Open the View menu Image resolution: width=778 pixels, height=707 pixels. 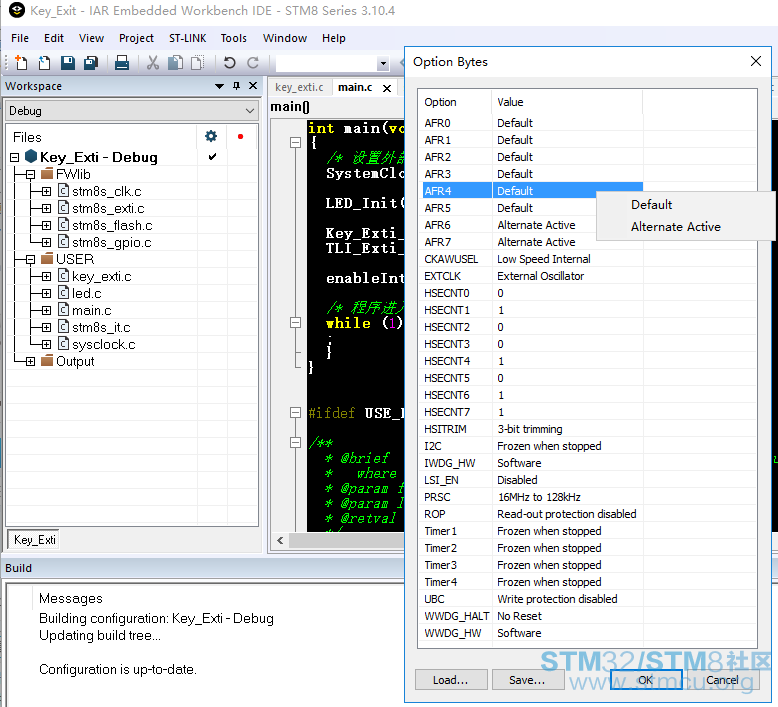pos(91,38)
